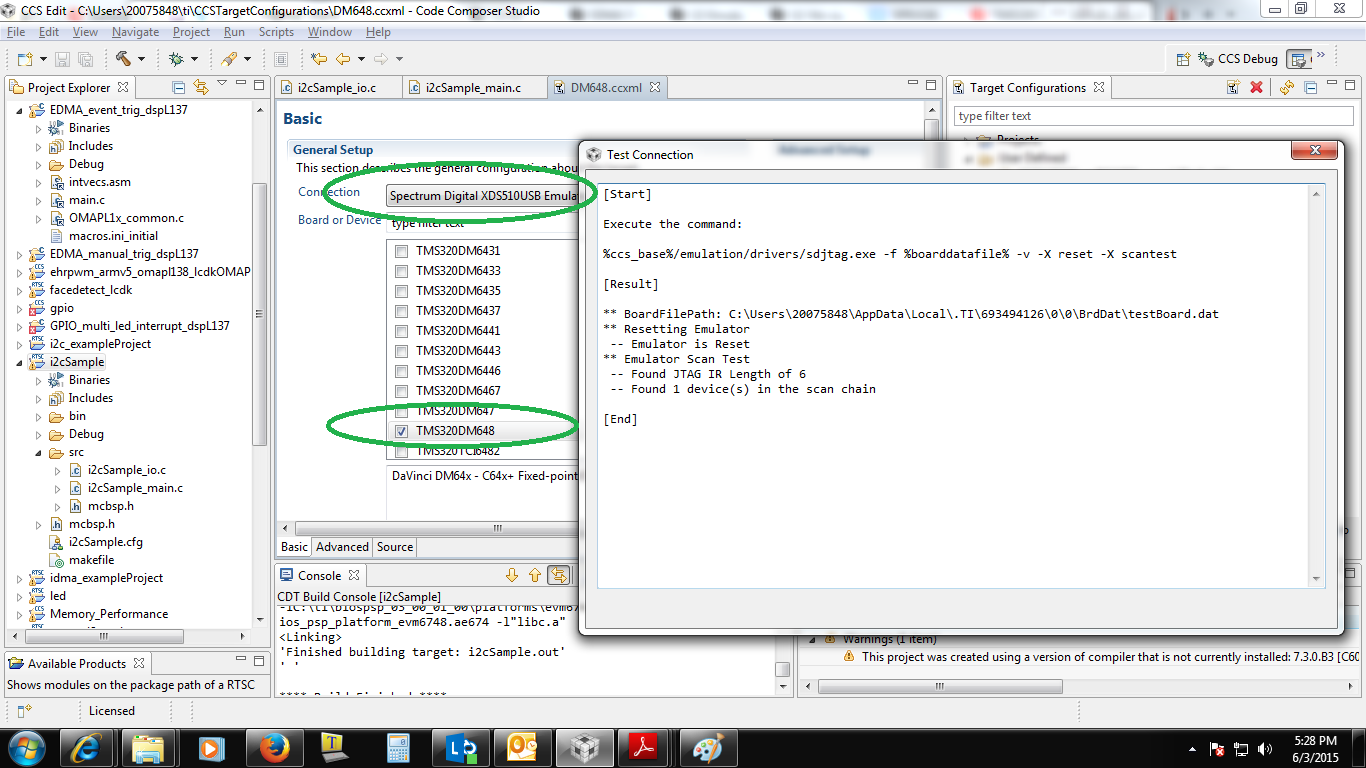The height and width of the screenshot is (768, 1366).
Task: Check the TMS320DM6467 checkbox
Action: (401, 391)
